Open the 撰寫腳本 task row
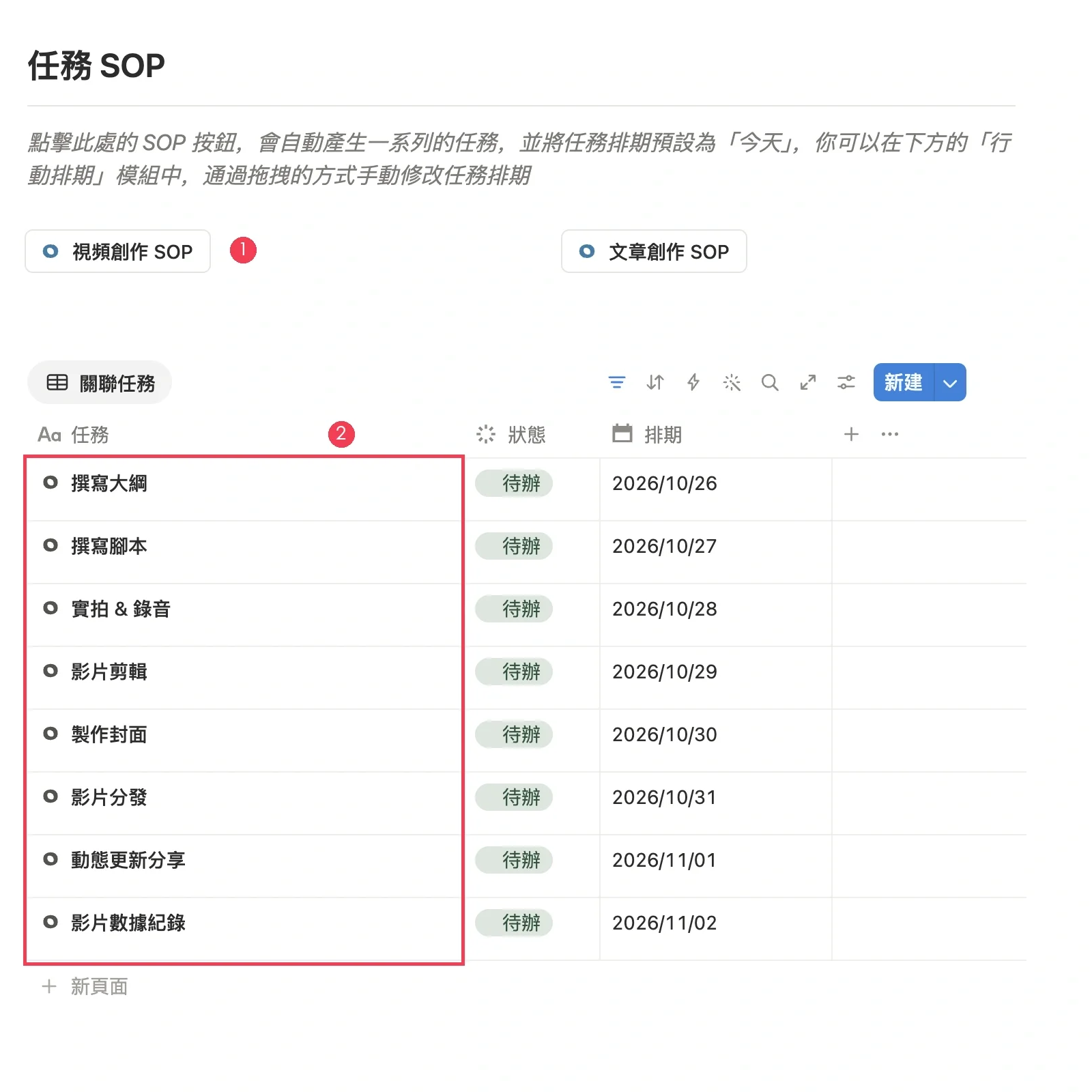This screenshot has width=1092, height=1092. click(x=109, y=546)
